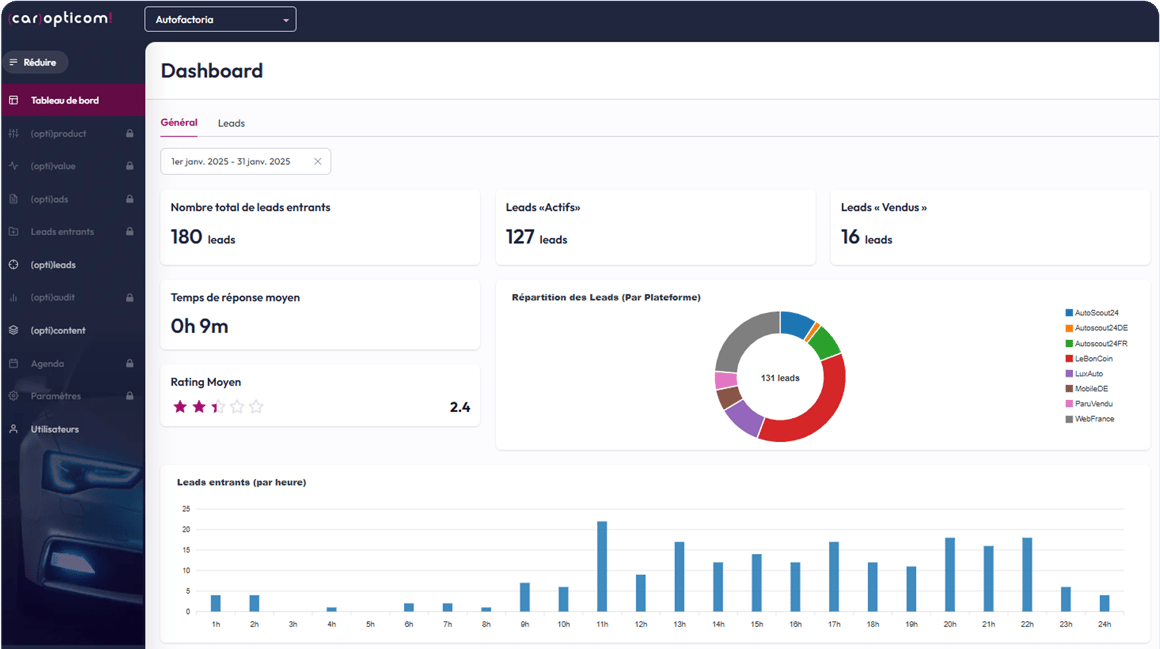Click the 11h bar in hourly chart
The height and width of the screenshot is (649, 1160).
602,566
